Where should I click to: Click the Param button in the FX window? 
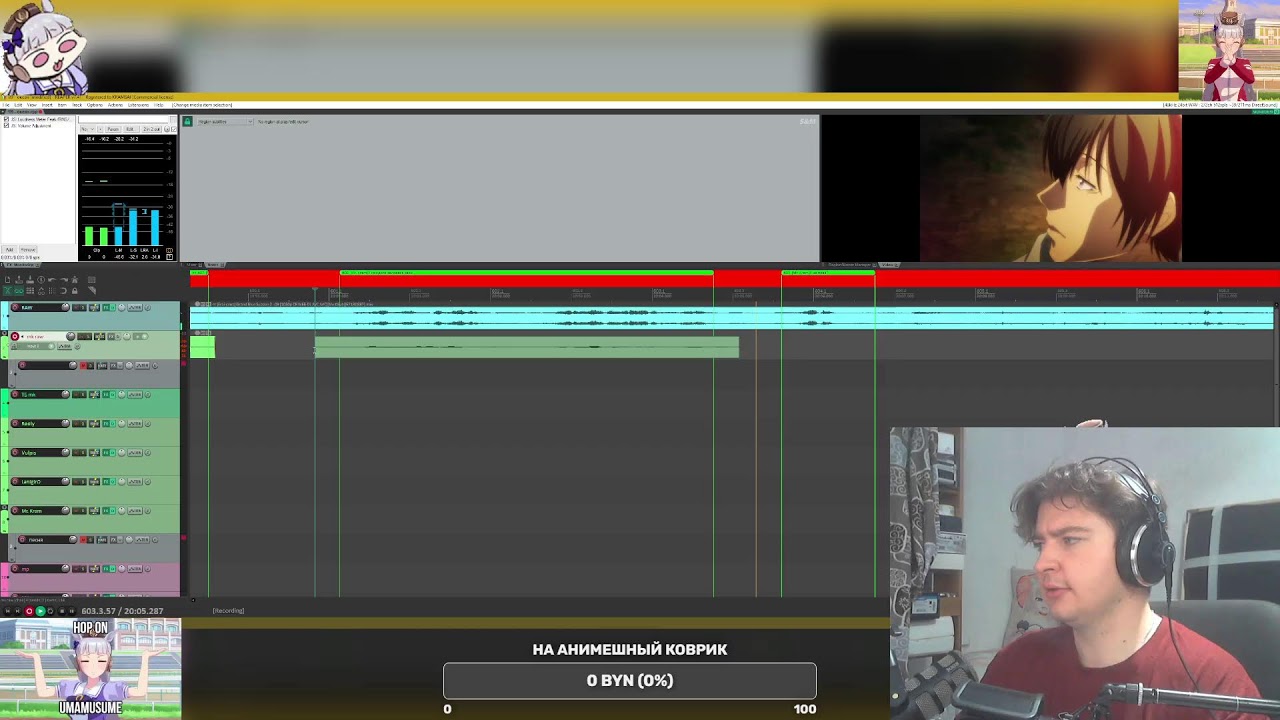tap(112, 129)
